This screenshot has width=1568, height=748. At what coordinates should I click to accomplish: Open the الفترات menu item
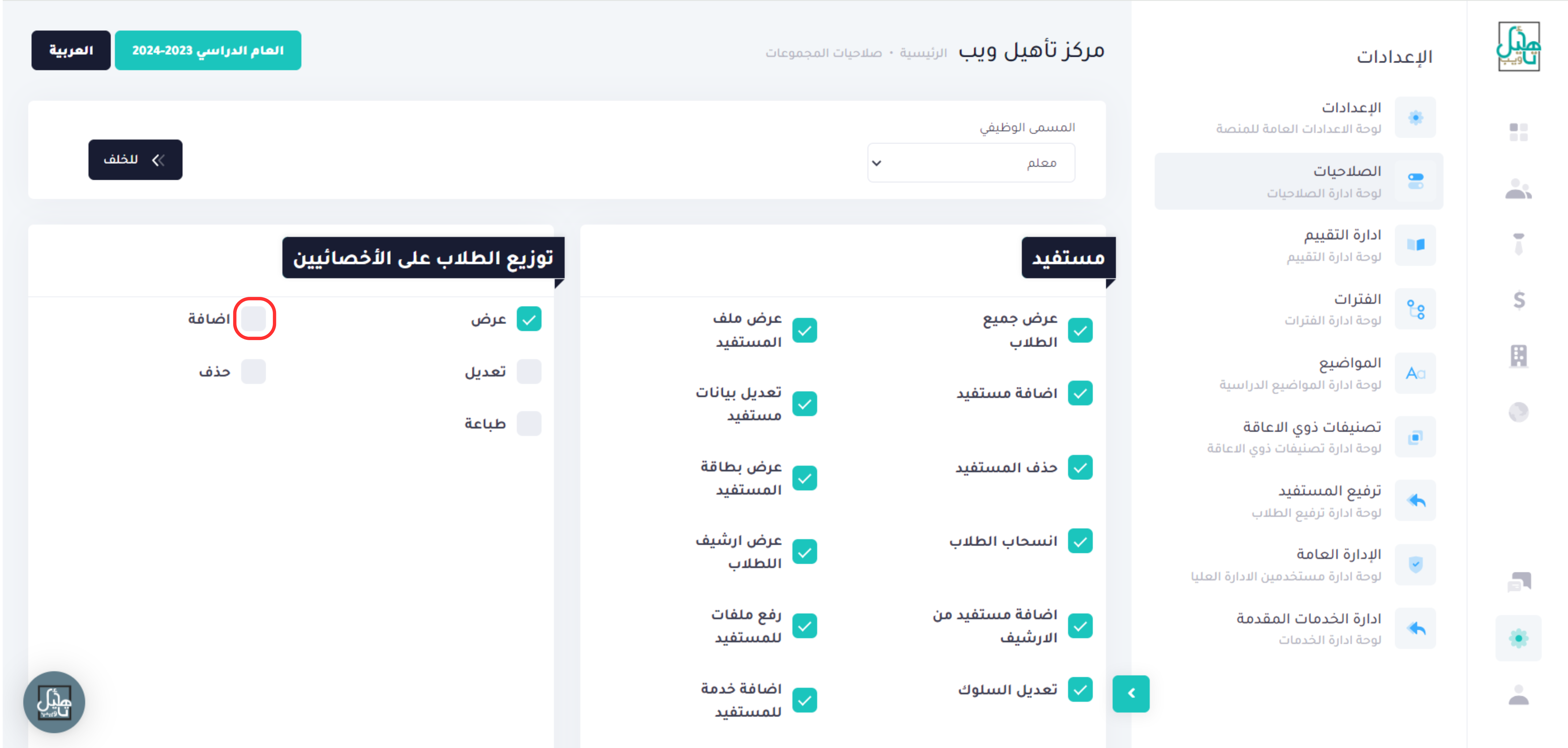point(1298,309)
